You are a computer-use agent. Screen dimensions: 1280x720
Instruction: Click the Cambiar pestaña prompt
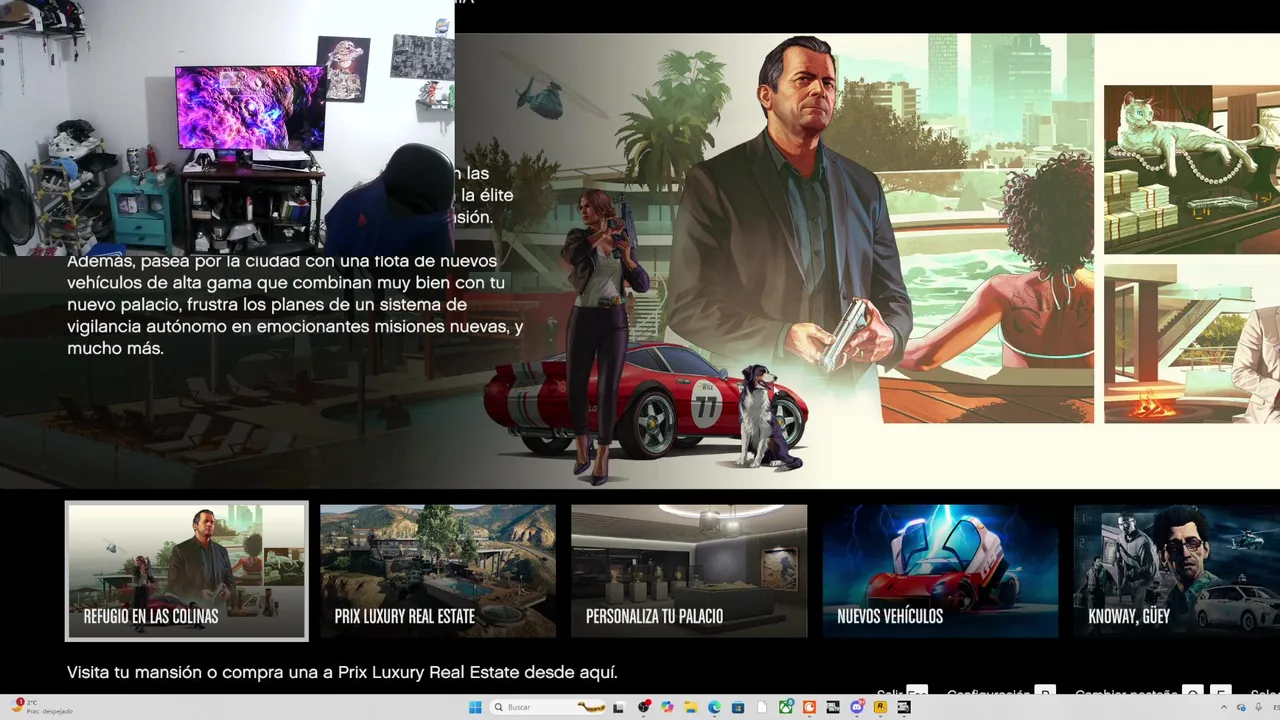1153,691
